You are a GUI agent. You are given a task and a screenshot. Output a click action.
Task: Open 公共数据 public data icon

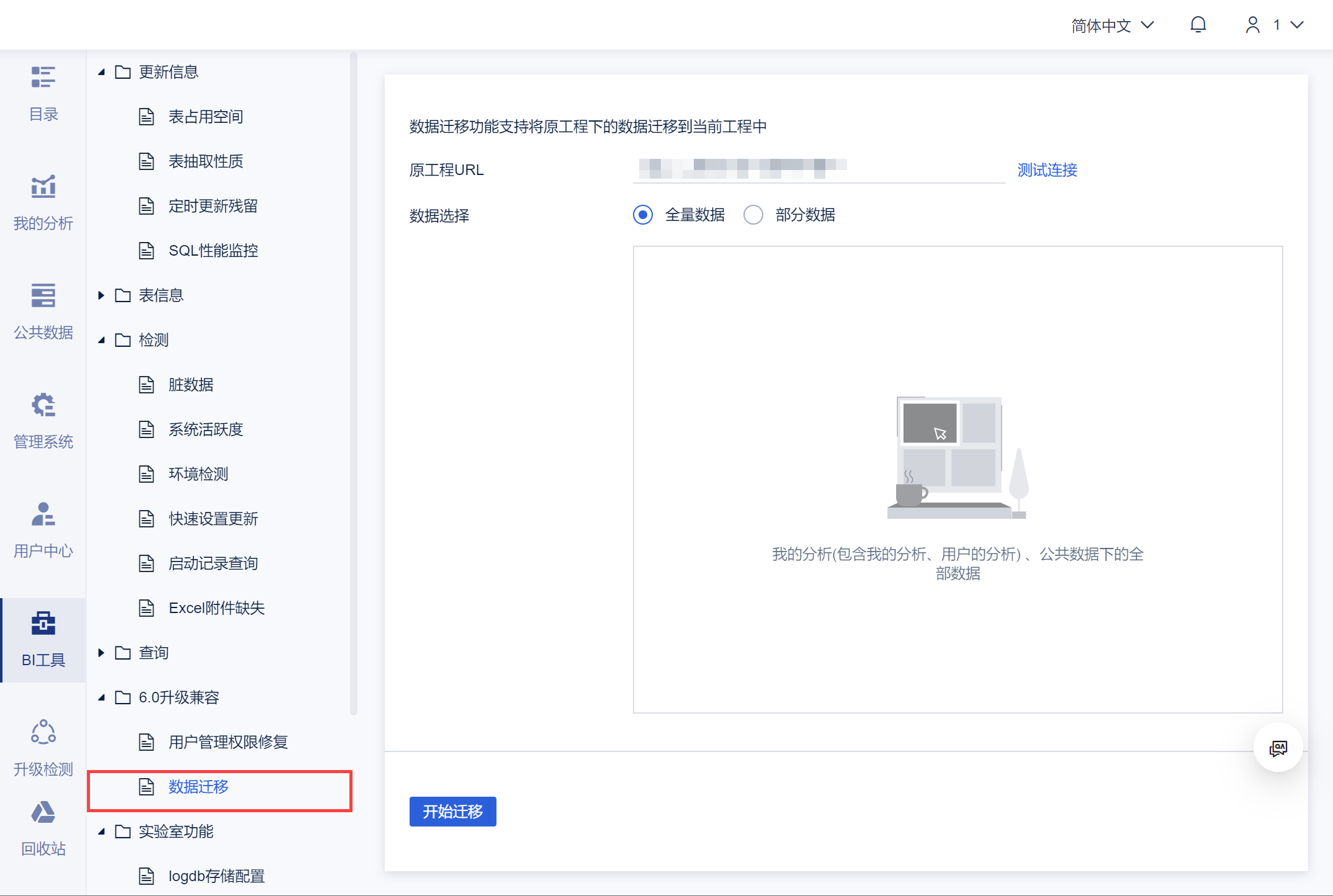[x=43, y=296]
